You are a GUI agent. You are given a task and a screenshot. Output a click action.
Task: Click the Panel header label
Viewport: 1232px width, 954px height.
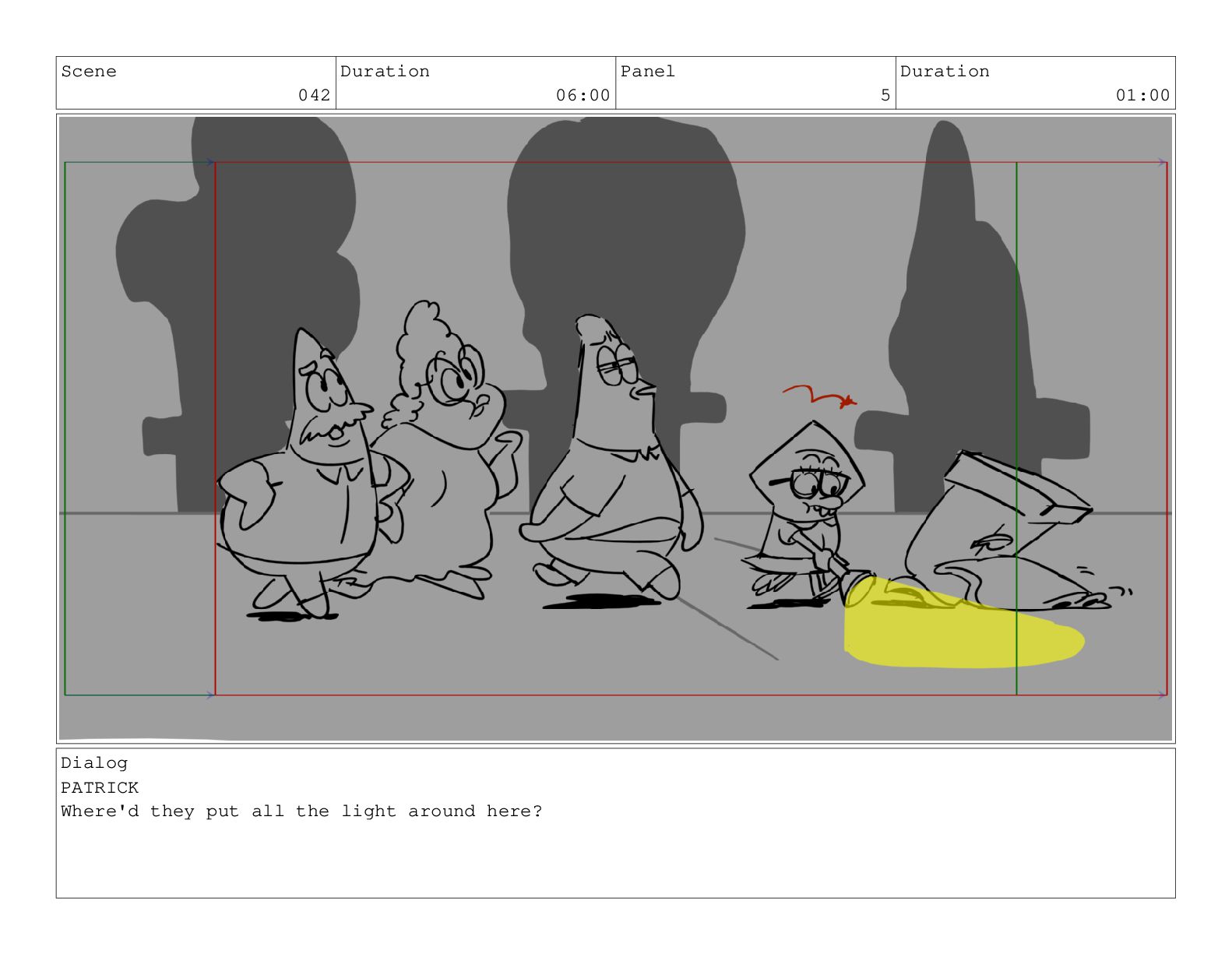coord(648,72)
